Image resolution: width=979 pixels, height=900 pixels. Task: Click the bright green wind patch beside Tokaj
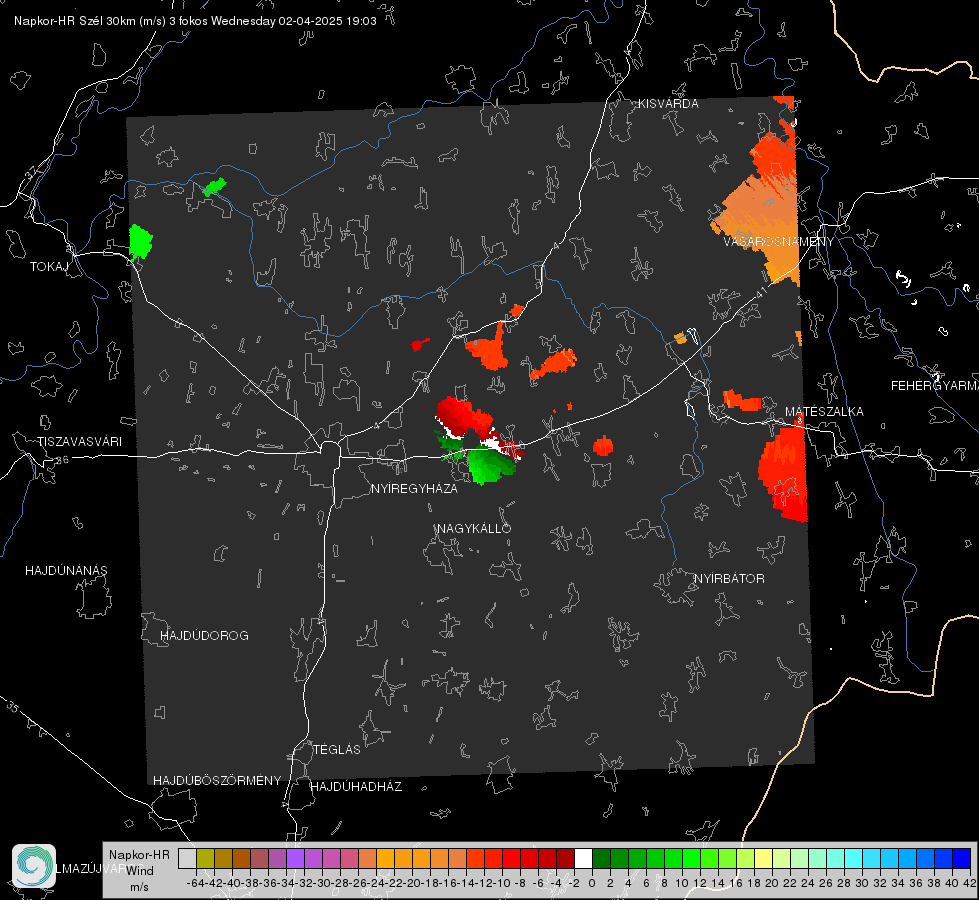[x=140, y=242]
